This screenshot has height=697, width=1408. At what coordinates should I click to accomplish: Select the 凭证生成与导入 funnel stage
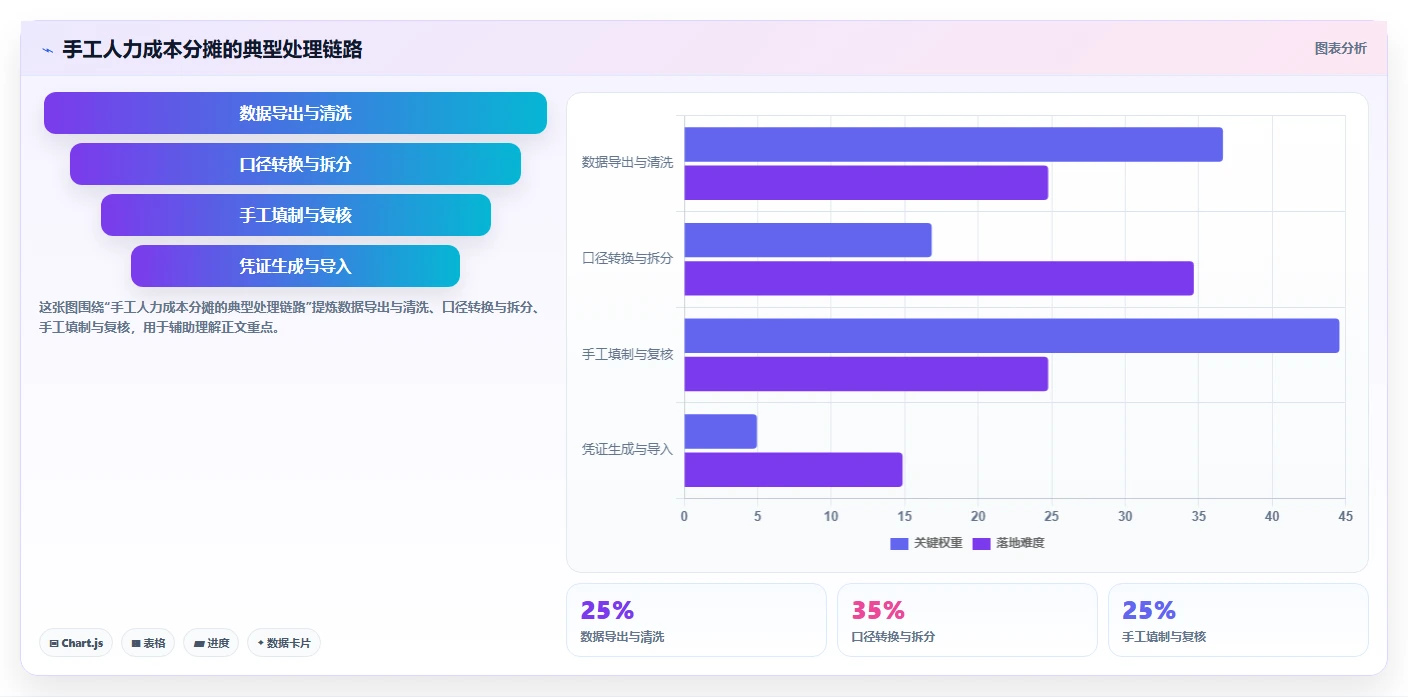point(295,266)
